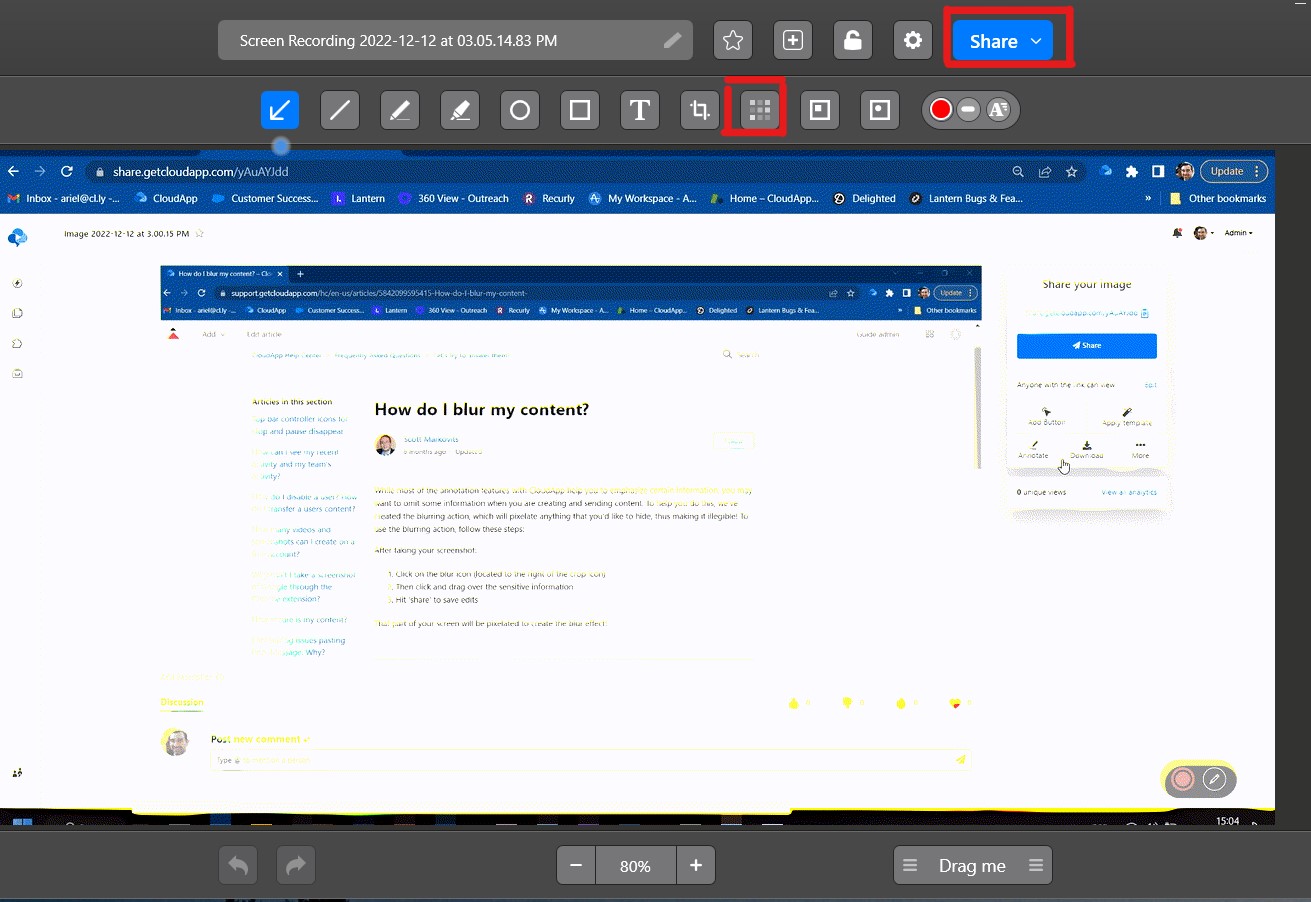Click the browser Update button
The image size is (1311, 902).
1234,171
